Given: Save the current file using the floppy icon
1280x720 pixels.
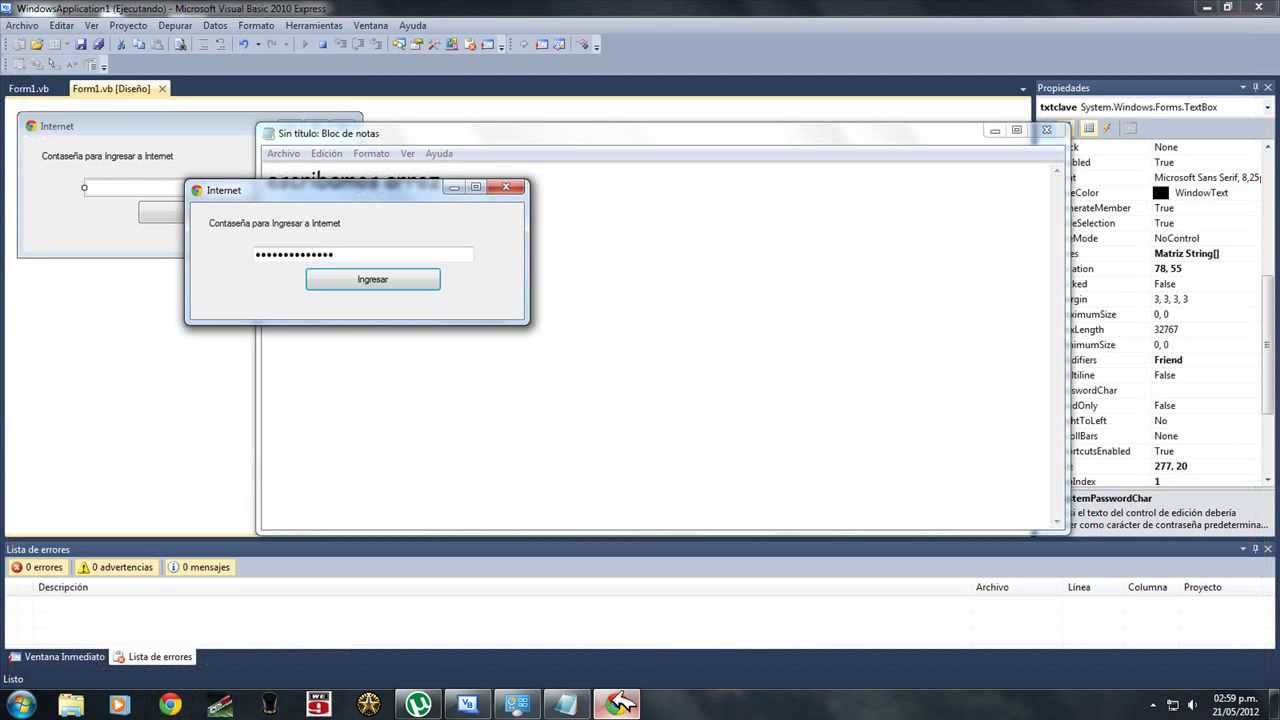Looking at the screenshot, I should pos(81,44).
